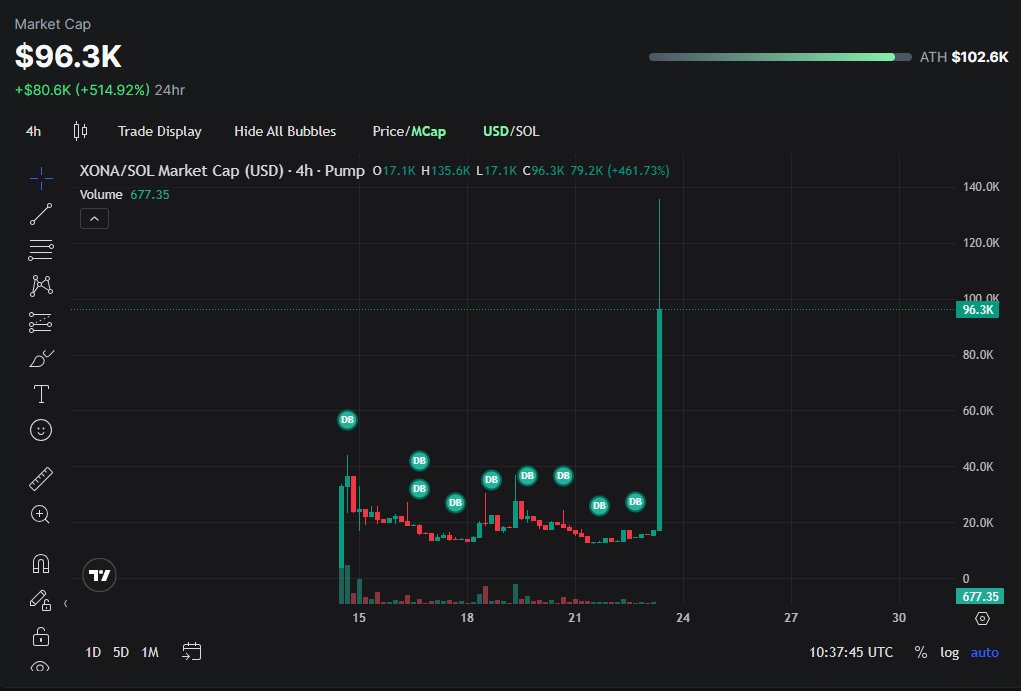The width and height of the screenshot is (1021, 691).
Task: Hide all drawings eye icon
Action: click(40, 667)
